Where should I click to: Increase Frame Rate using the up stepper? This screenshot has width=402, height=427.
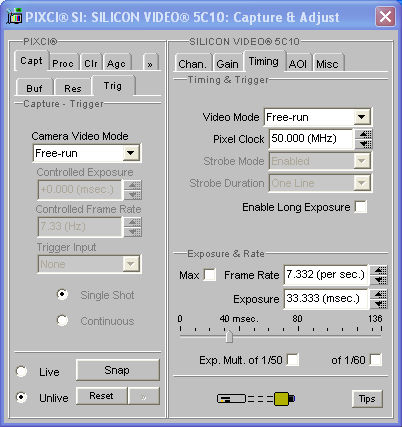point(380,270)
